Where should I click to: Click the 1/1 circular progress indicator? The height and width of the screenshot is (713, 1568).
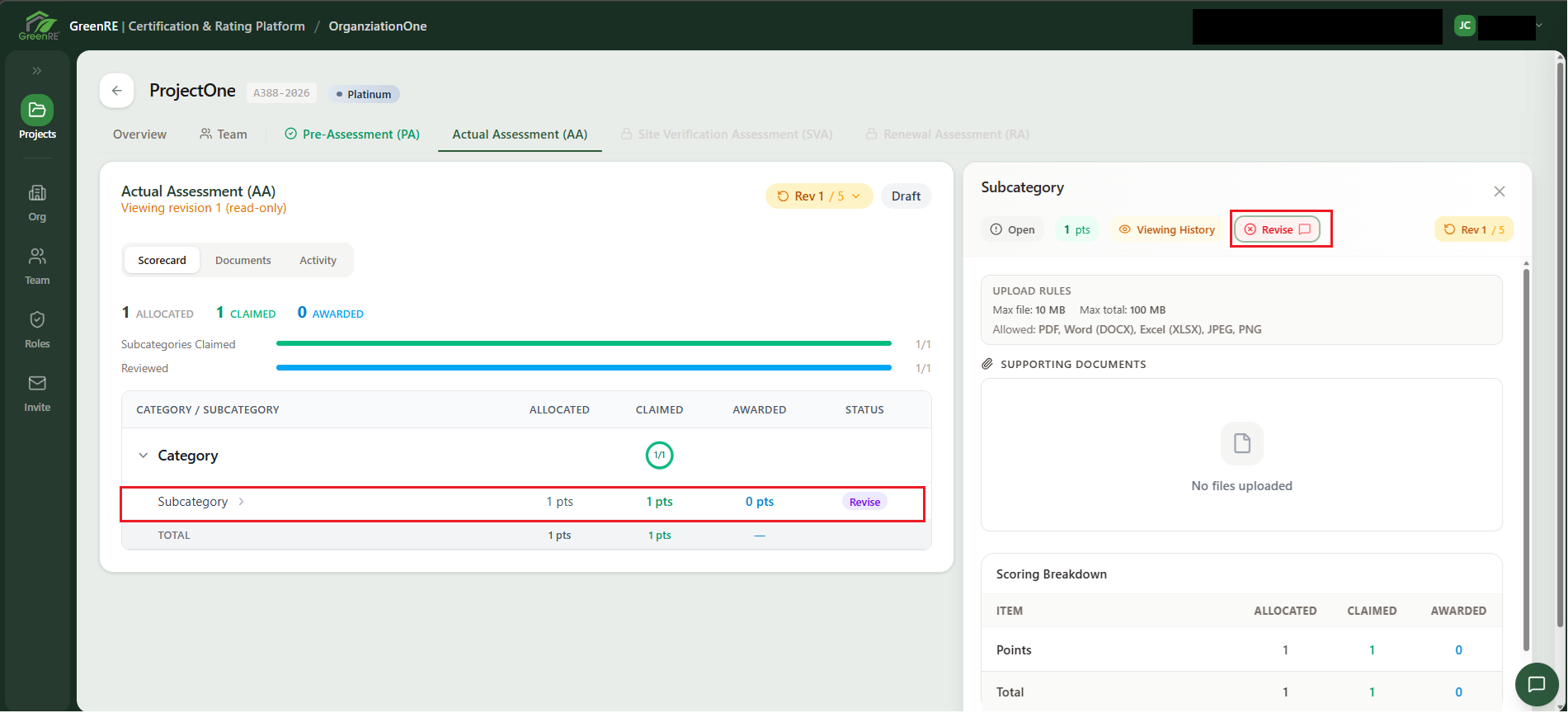pos(660,456)
